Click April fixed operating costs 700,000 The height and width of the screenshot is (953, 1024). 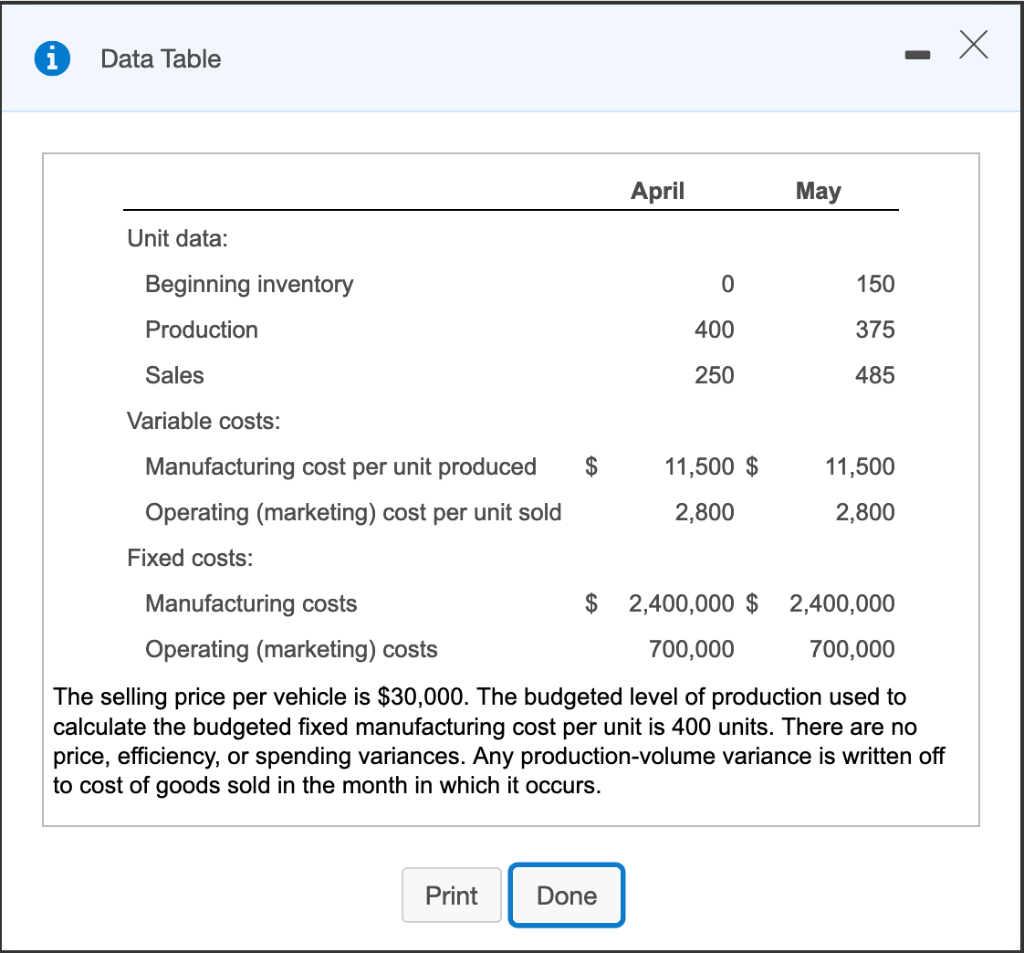(692, 649)
